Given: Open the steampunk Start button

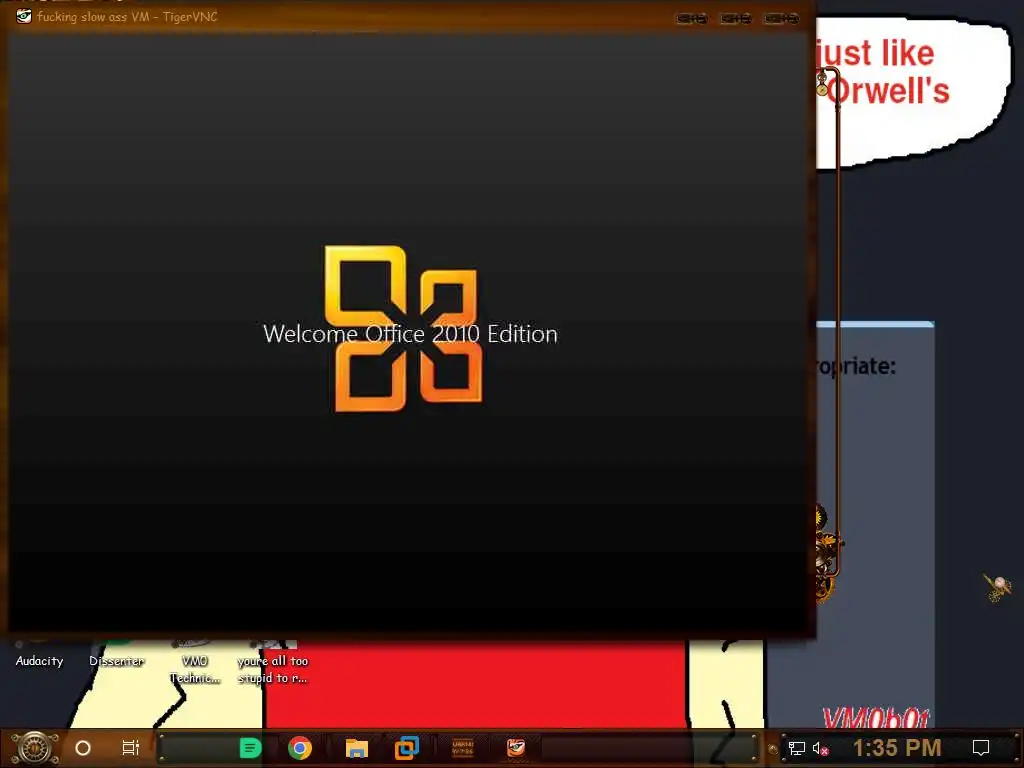Looking at the screenshot, I should point(34,748).
